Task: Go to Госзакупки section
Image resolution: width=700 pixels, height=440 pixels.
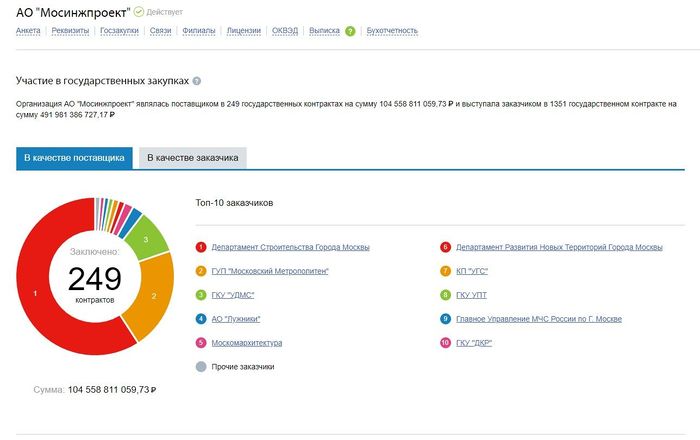Action: pos(119,31)
